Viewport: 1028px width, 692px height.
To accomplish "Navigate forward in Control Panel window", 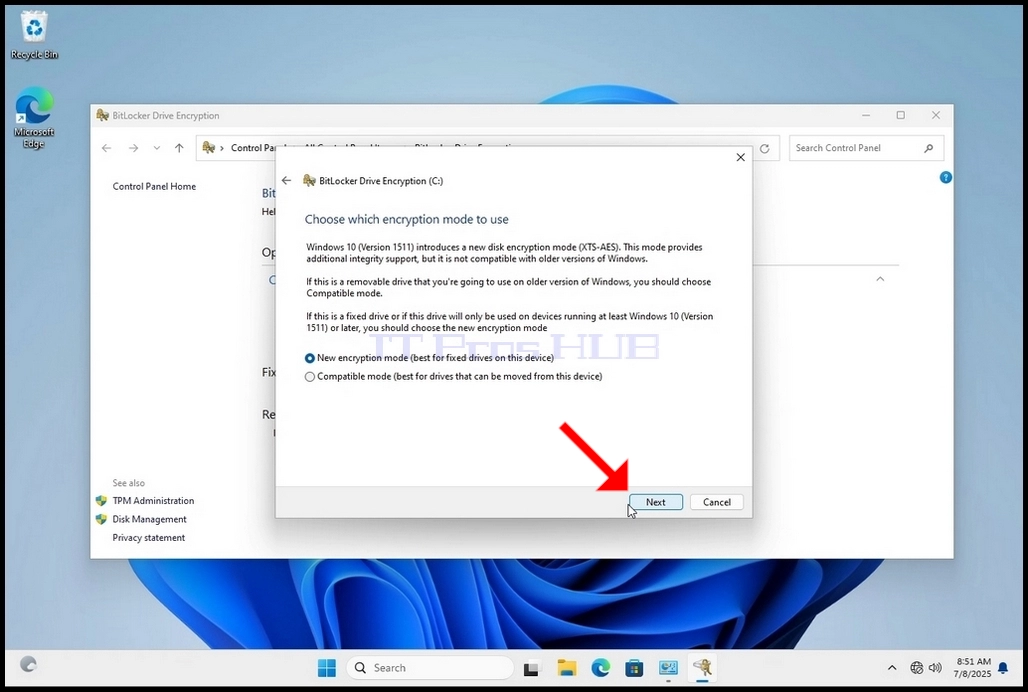I will (133, 148).
